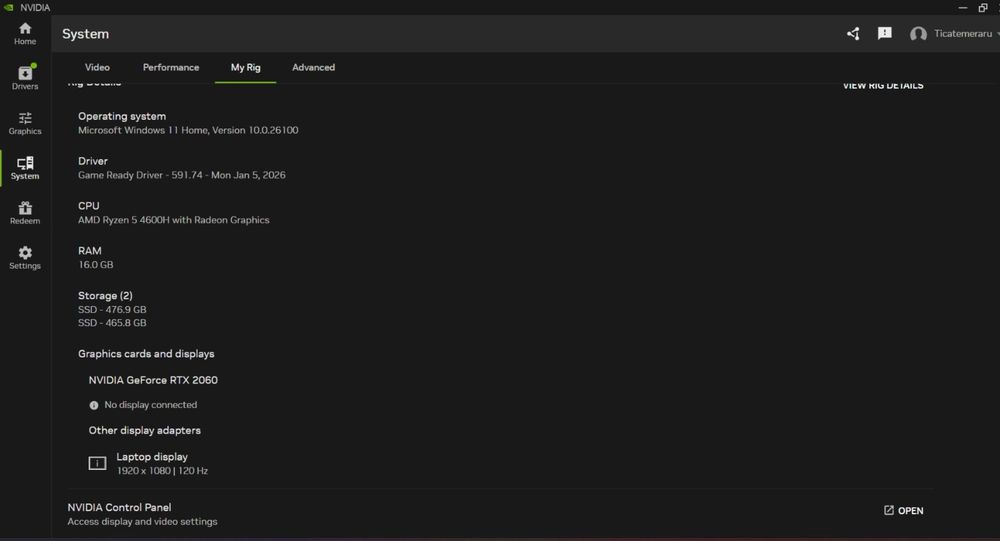
Task: Click the No display connected info icon
Action: click(x=94, y=405)
